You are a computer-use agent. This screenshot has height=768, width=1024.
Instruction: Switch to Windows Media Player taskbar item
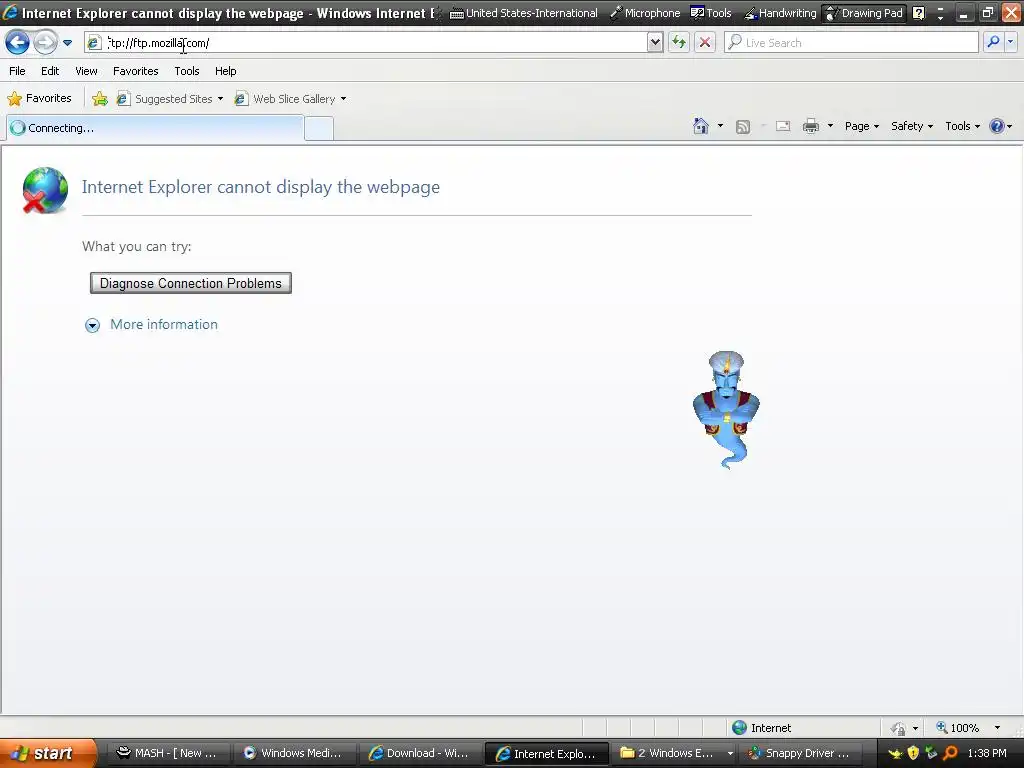[294, 753]
